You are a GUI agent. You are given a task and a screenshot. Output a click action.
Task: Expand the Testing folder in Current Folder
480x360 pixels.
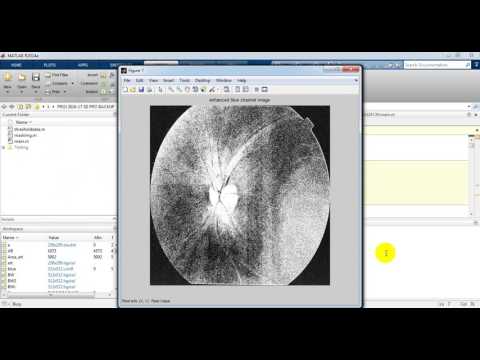point(4,147)
